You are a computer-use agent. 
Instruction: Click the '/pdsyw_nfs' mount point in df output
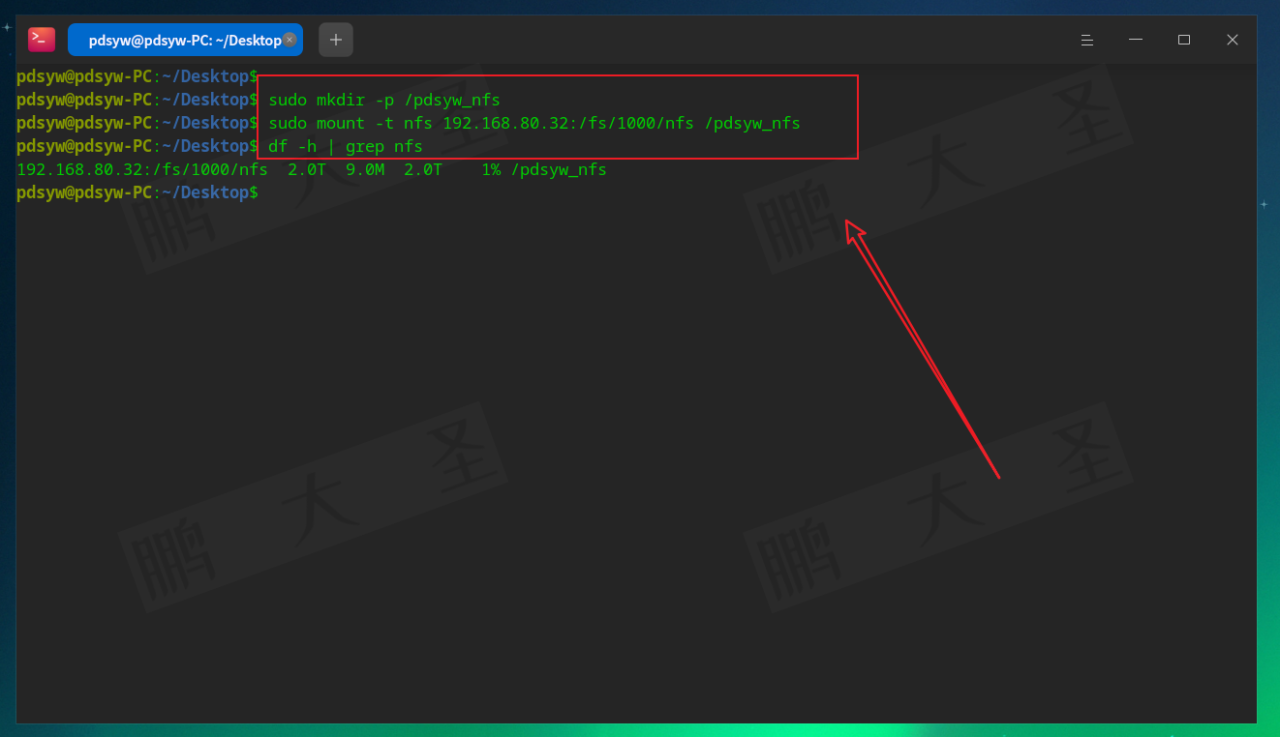559,170
